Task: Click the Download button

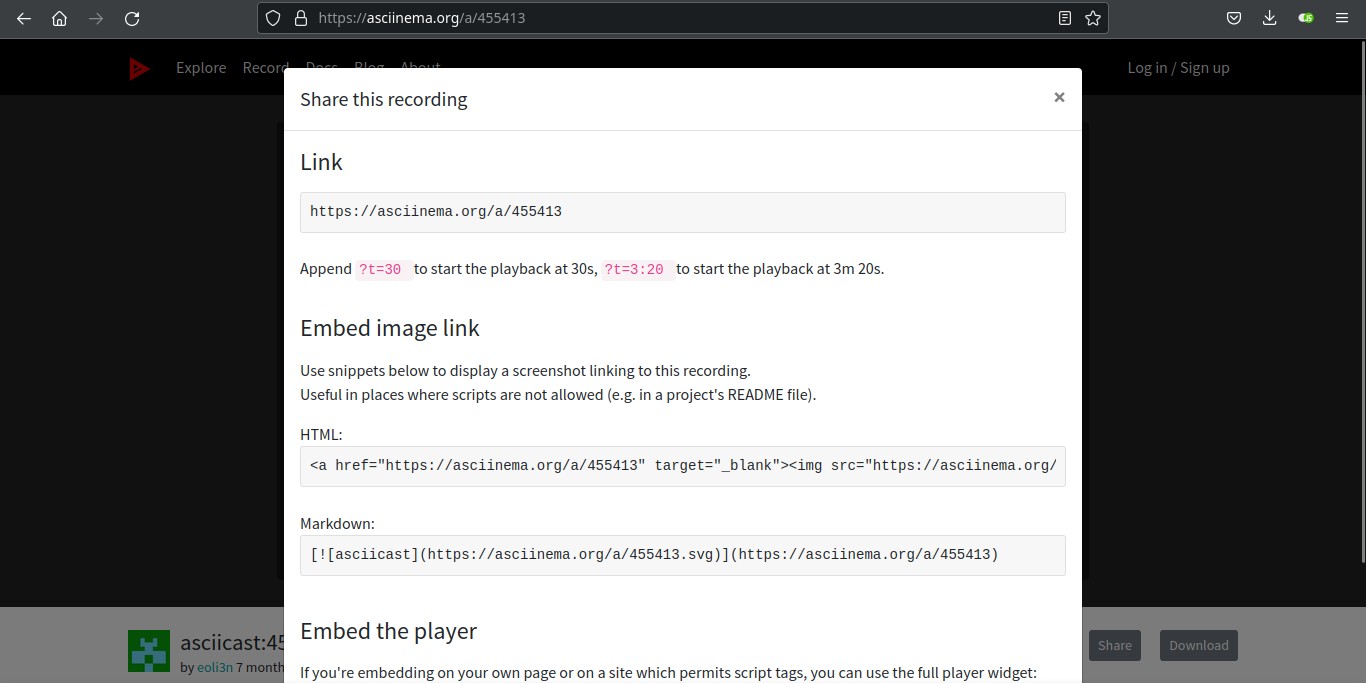Action: click(x=1199, y=645)
